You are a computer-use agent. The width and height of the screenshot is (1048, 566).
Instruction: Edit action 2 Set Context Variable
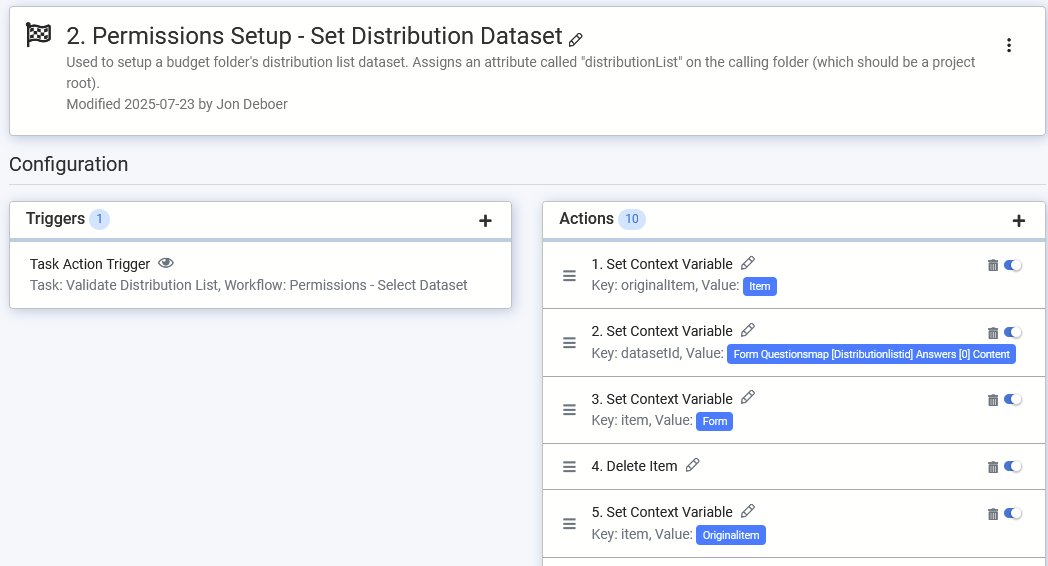(748, 330)
